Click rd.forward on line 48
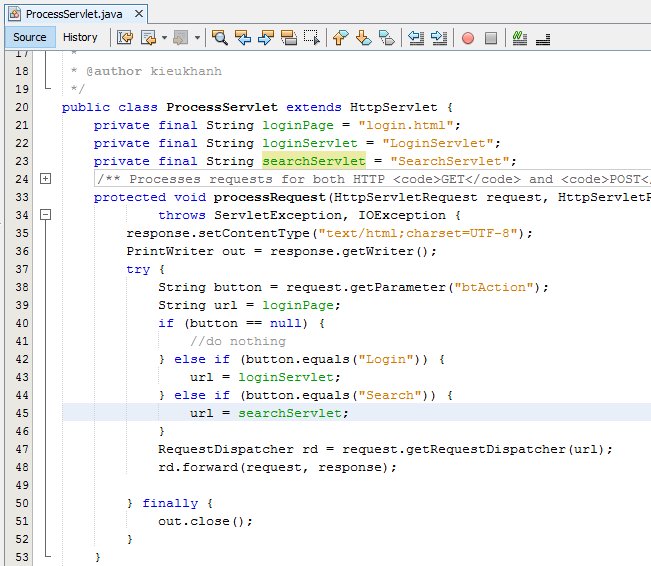Viewport: 651px width, 566px height. coord(198,467)
